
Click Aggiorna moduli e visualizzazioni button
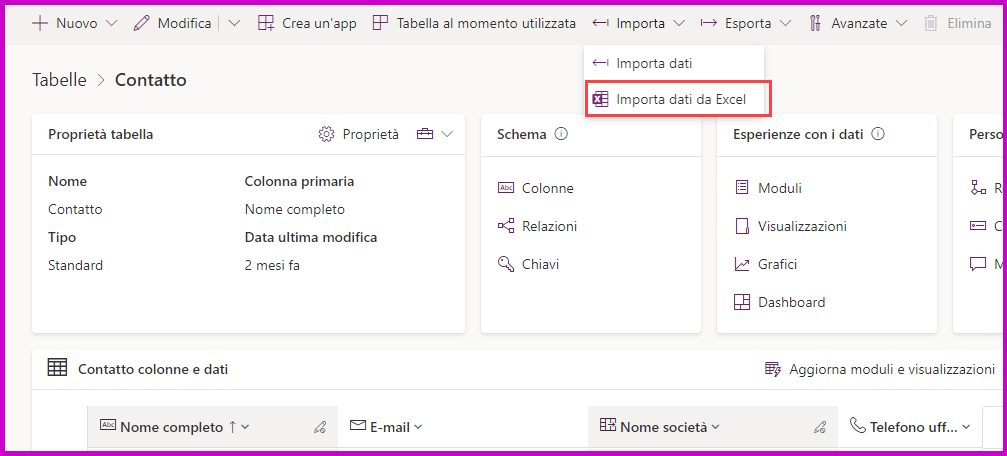[x=880, y=369]
